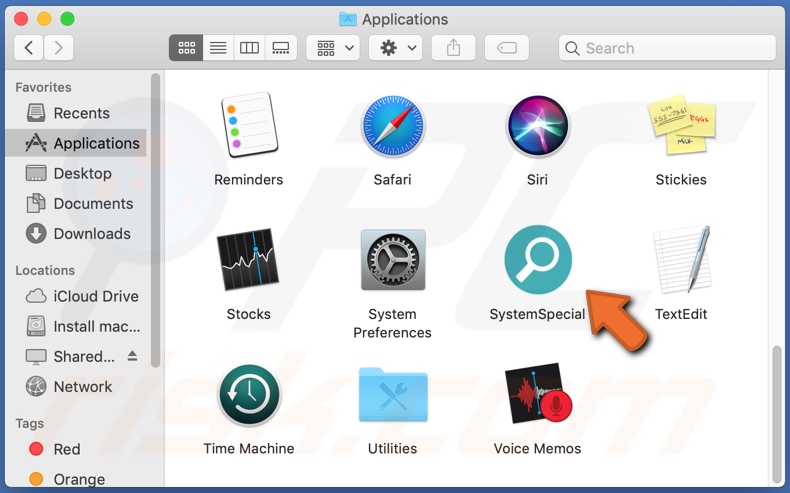Image resolution: width=790 pixels, height=493 pixels.
Task: Click the SystemSpecial name label
Action: point(537,314)
